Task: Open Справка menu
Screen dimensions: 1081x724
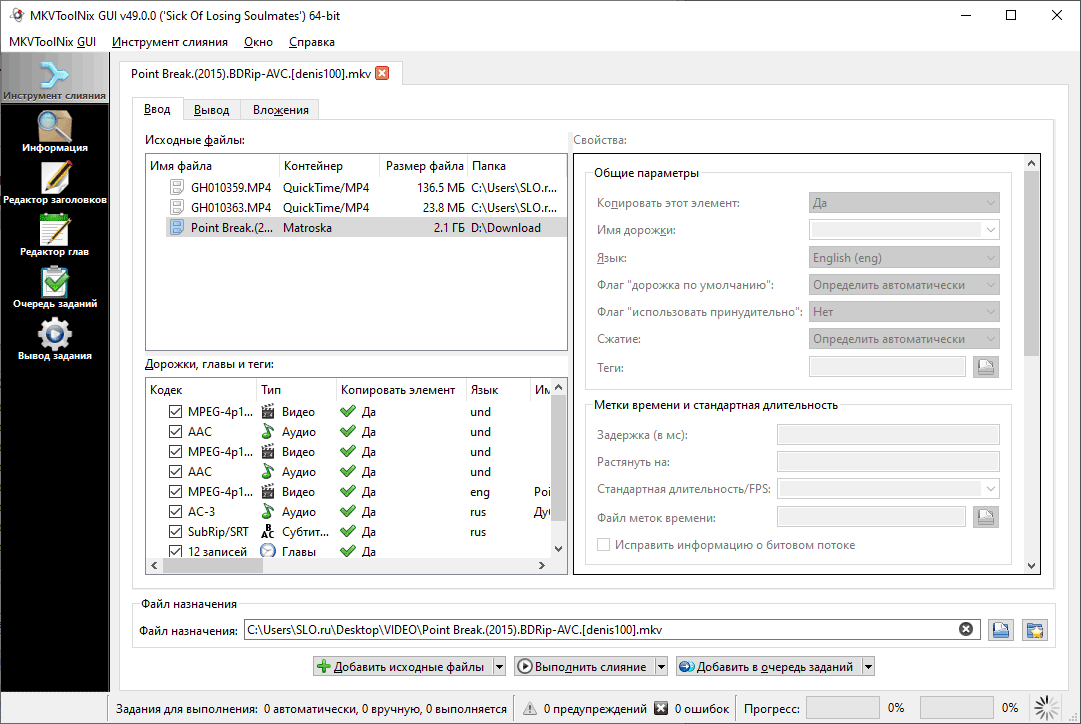Action: (x=312, y=41)
